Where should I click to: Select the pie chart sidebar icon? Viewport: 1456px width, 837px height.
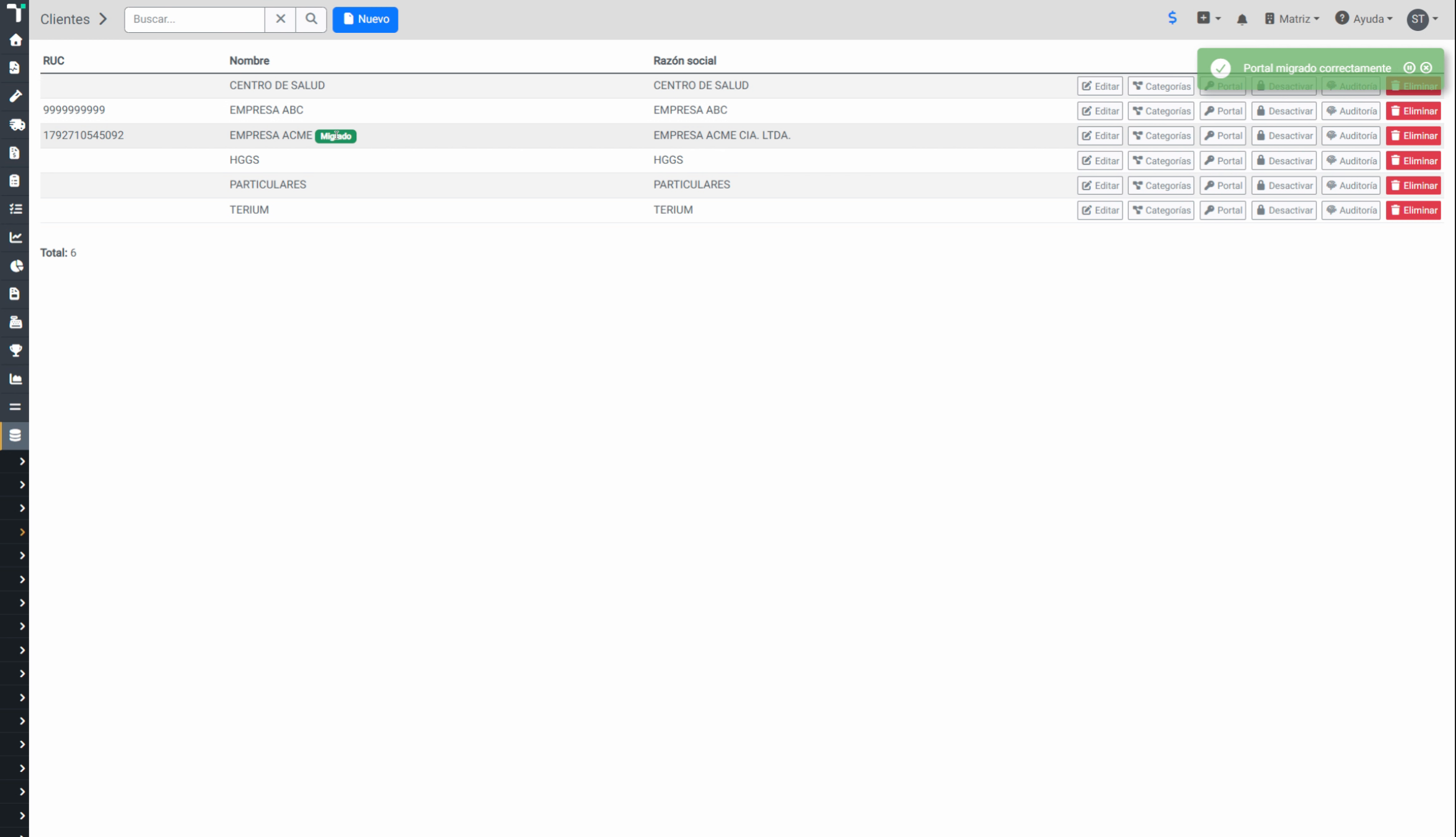[16, 266]
